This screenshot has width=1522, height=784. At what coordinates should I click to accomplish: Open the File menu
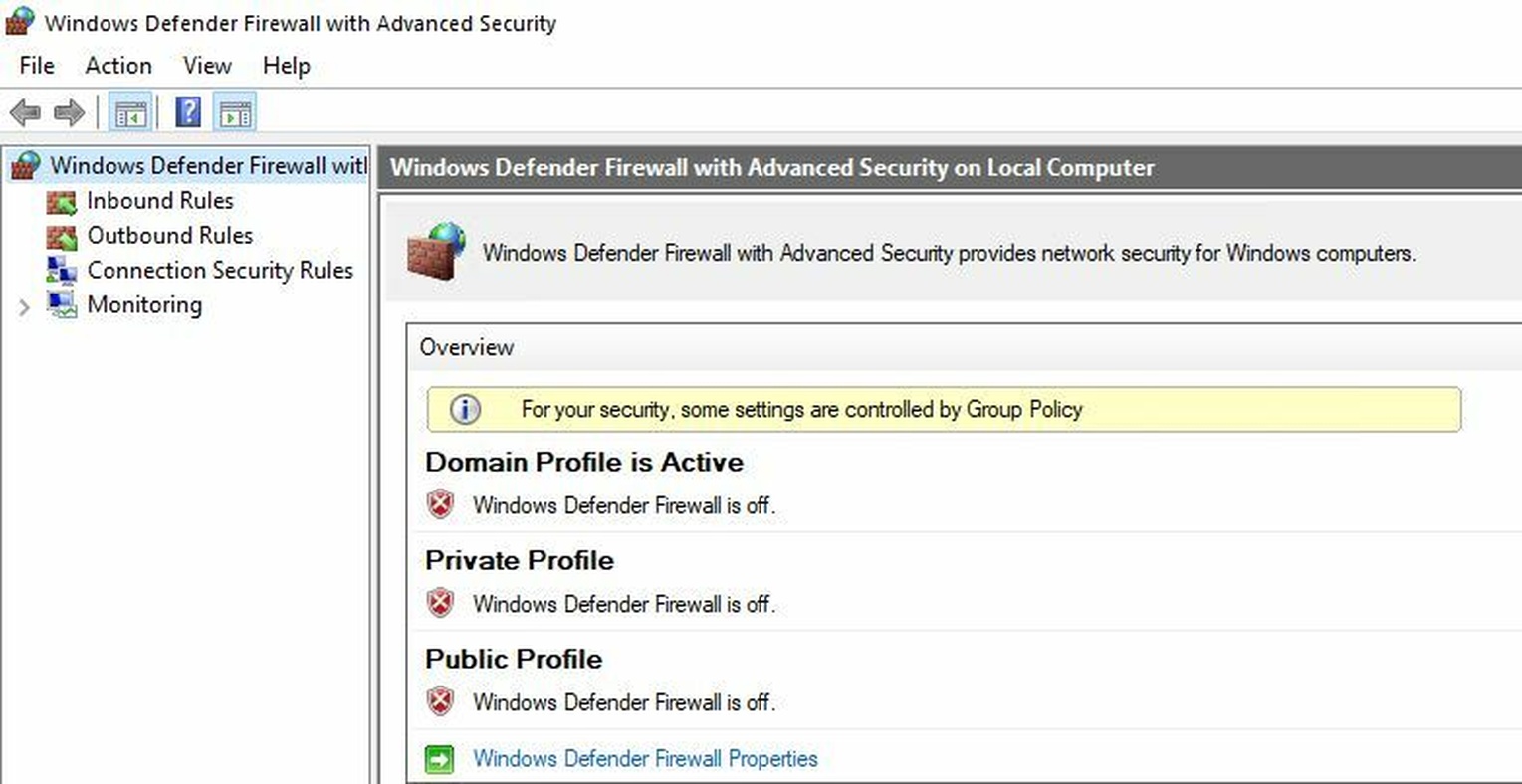tap(37, 66)
